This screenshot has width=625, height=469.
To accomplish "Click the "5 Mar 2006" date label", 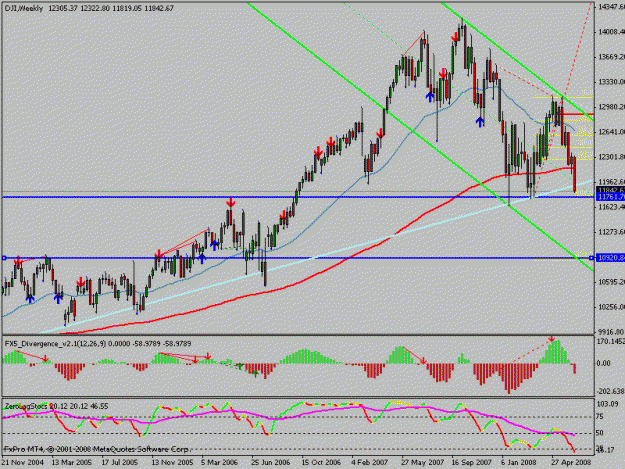I will tap(220, 462).
